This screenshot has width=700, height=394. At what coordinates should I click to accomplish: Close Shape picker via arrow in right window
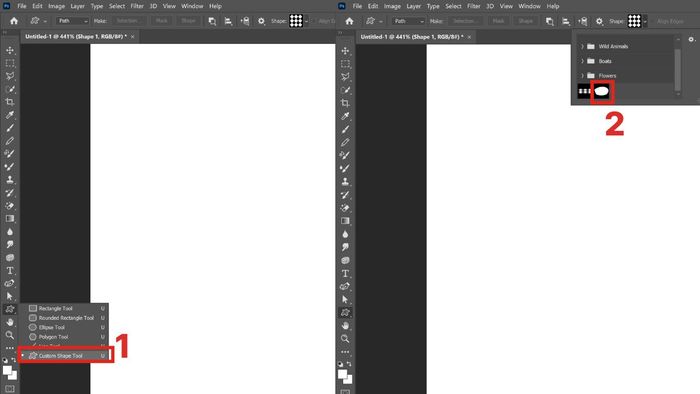point(645,21)
